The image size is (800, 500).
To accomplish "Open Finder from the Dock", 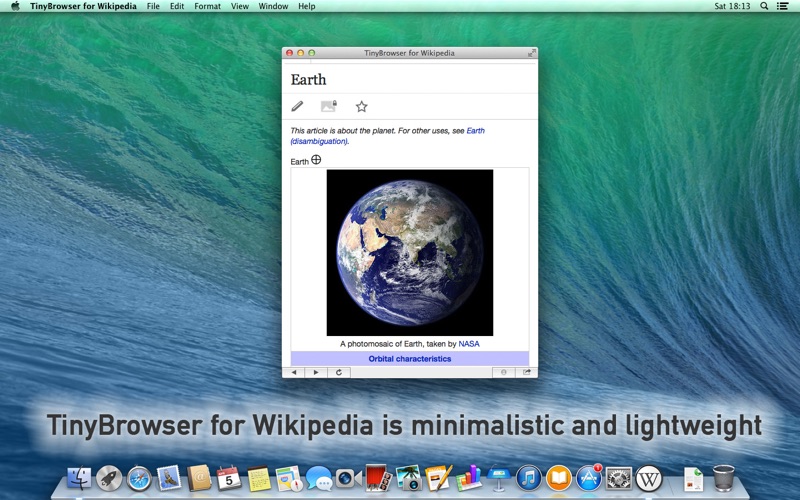I will (79, 479).
